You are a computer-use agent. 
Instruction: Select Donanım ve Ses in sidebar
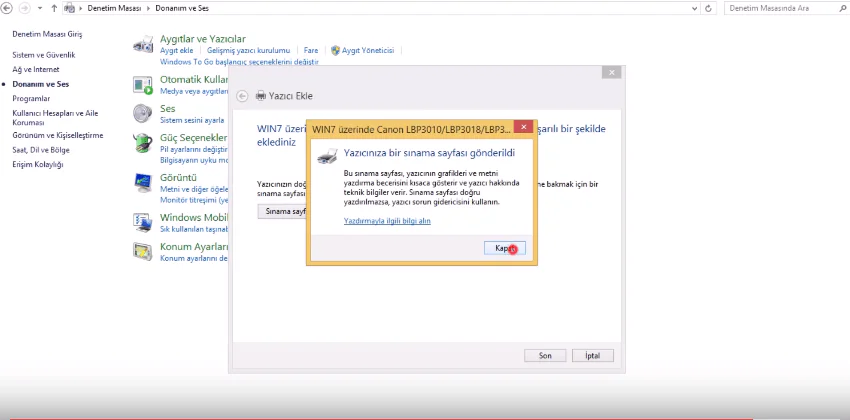(41, 84)
